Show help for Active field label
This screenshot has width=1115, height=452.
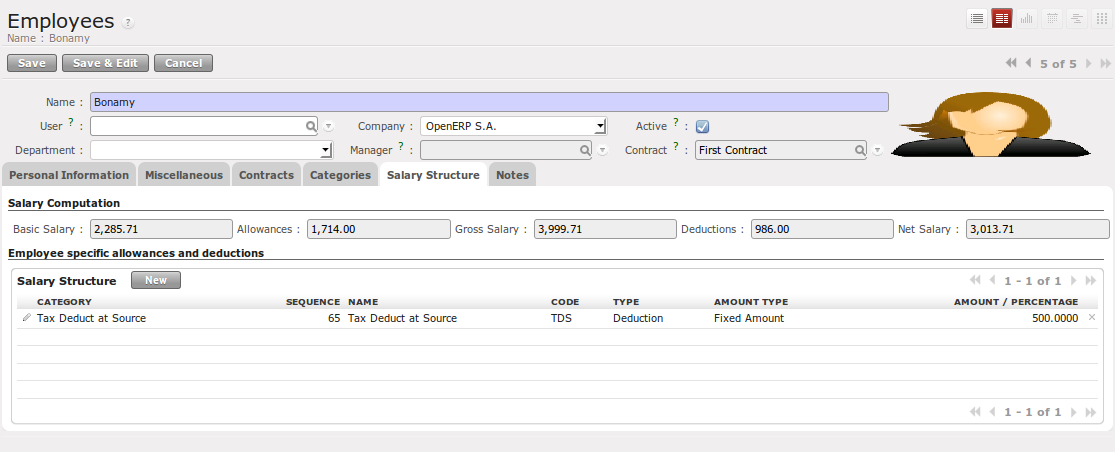[676, 122]
